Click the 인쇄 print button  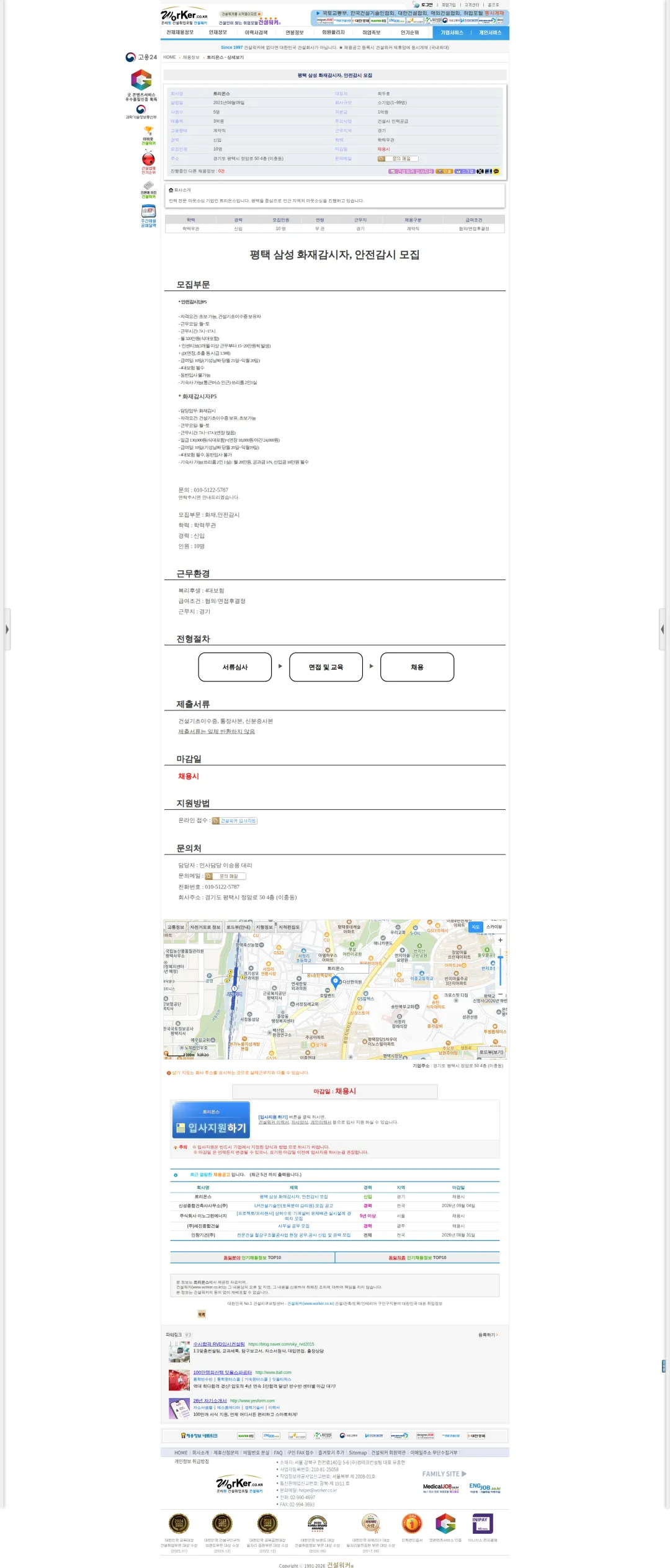[x=444, y=171]
